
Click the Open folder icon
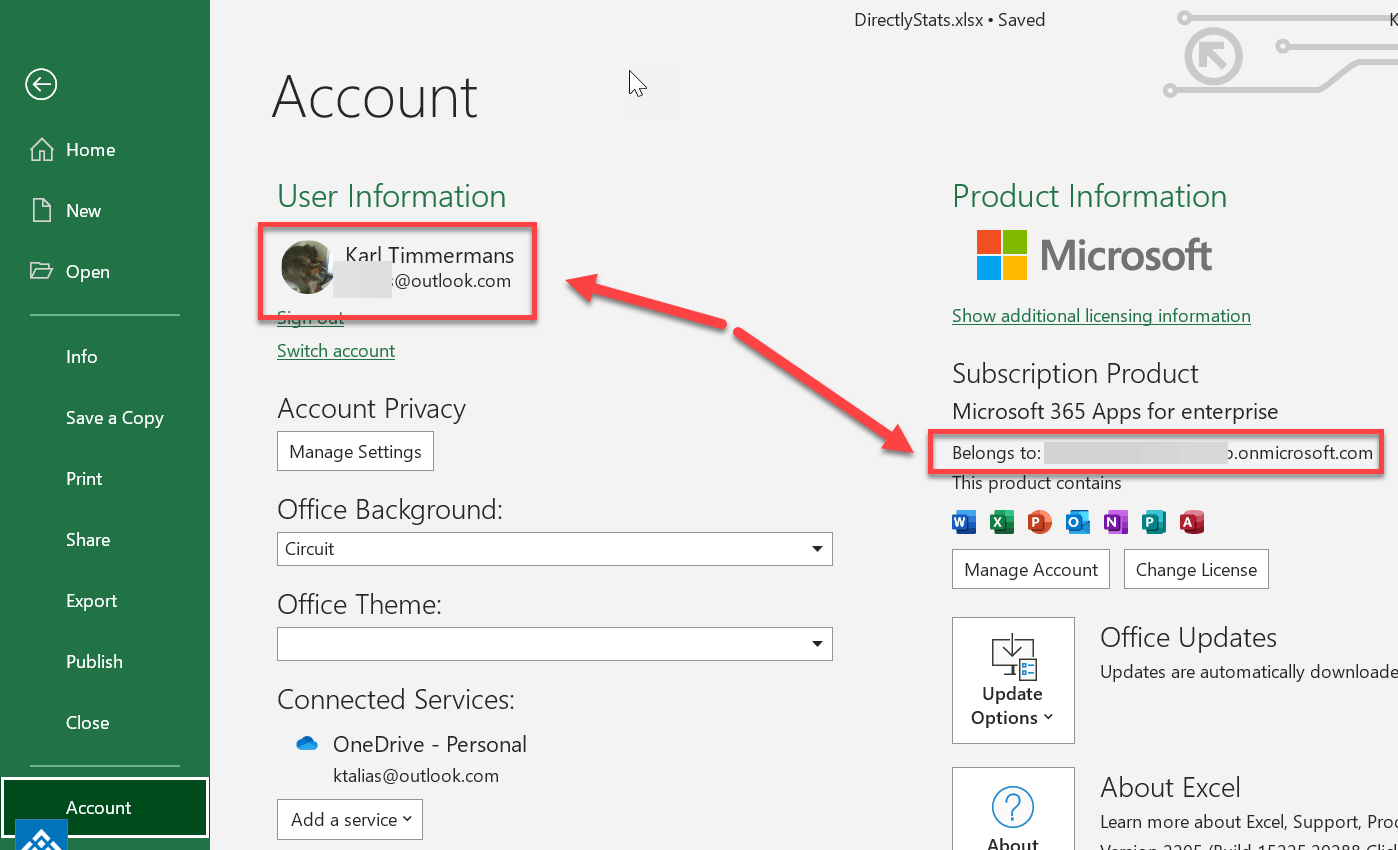point(41,271)
